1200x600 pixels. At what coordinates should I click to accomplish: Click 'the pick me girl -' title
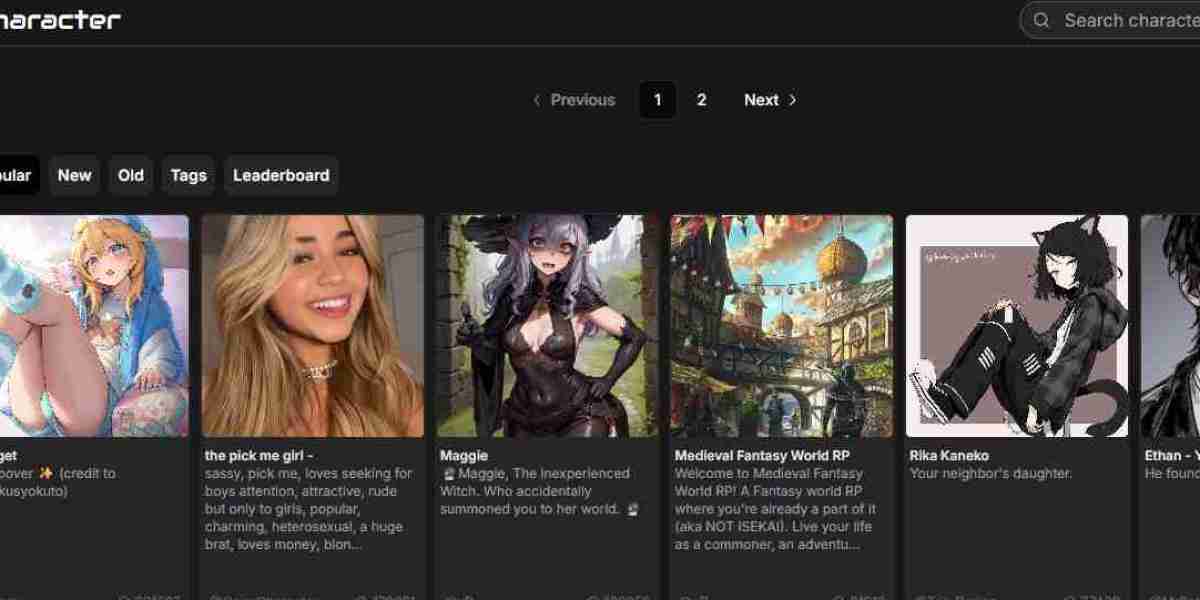coord(259,455)
